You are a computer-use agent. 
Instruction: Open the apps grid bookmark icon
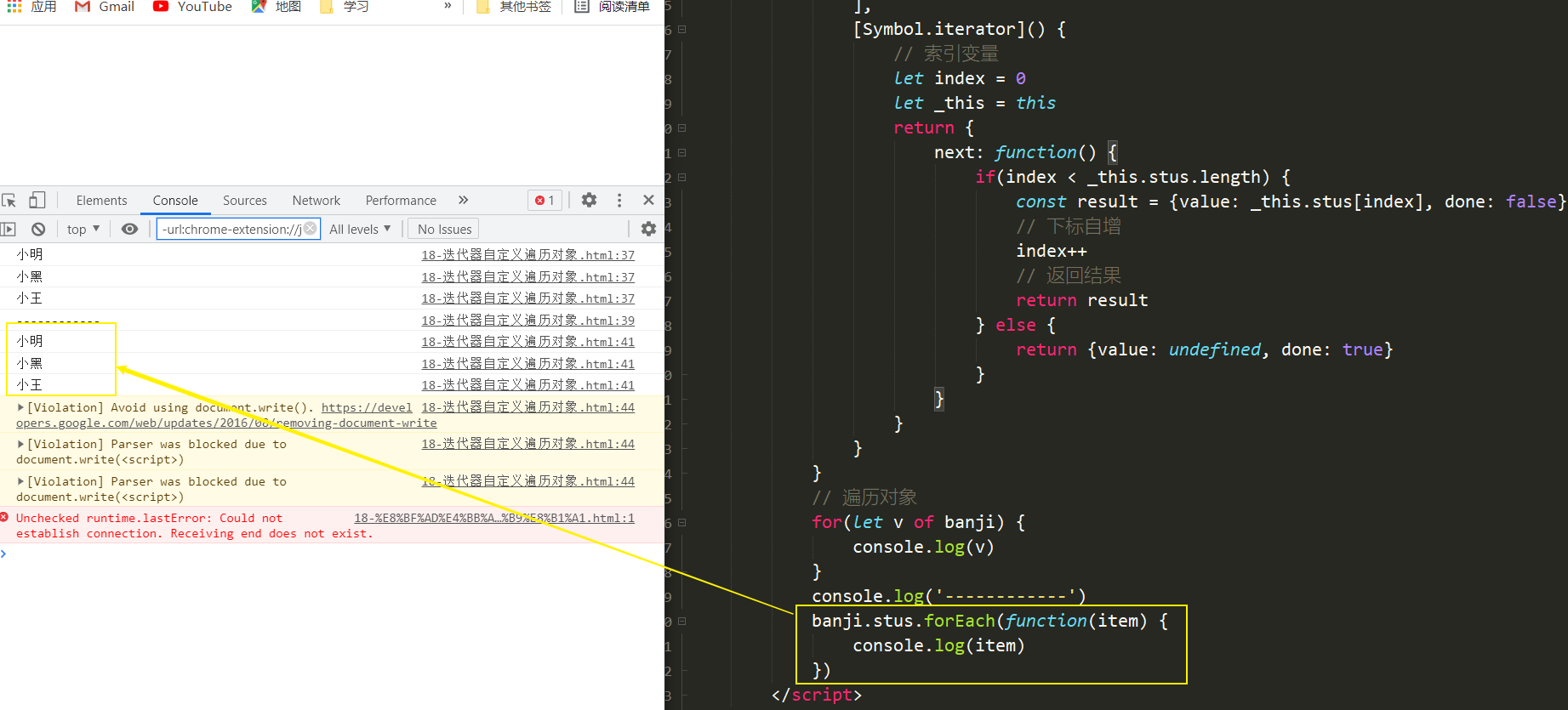pos(14,6)
